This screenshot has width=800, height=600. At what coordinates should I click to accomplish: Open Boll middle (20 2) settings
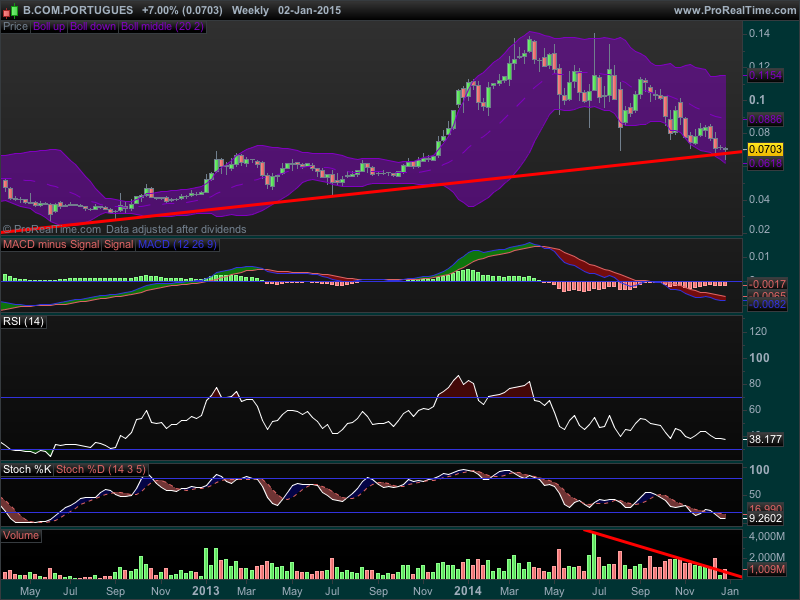tap(163, 27)
